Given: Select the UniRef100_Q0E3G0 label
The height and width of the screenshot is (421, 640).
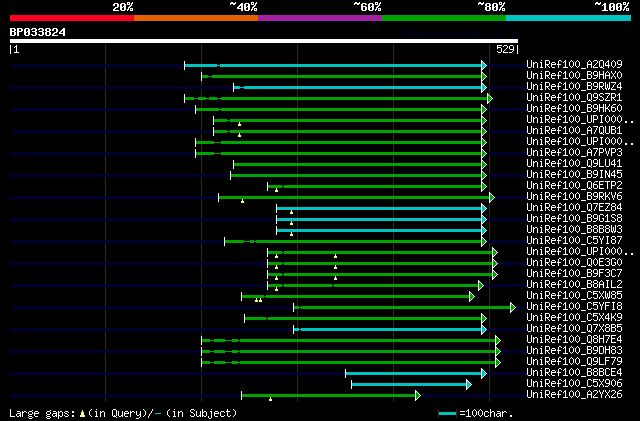Looking at the screenshot, I should pos(574,263).
